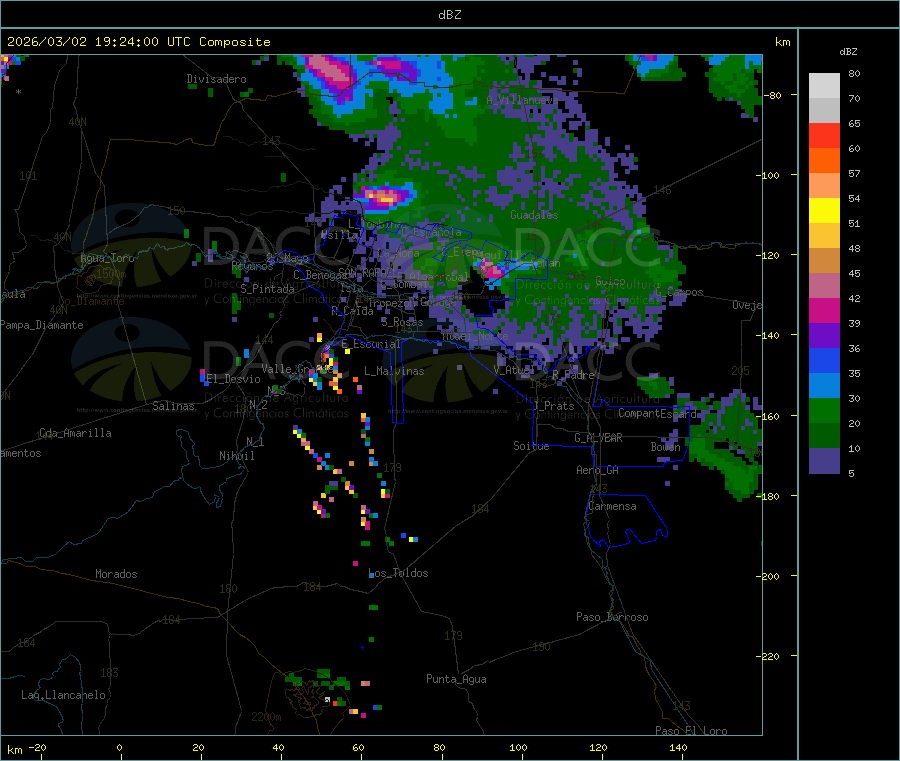Click the timestamp 2026/03/02 19:24:00 UTC Composite
The image size is (900, 761).
click(138, 42)
